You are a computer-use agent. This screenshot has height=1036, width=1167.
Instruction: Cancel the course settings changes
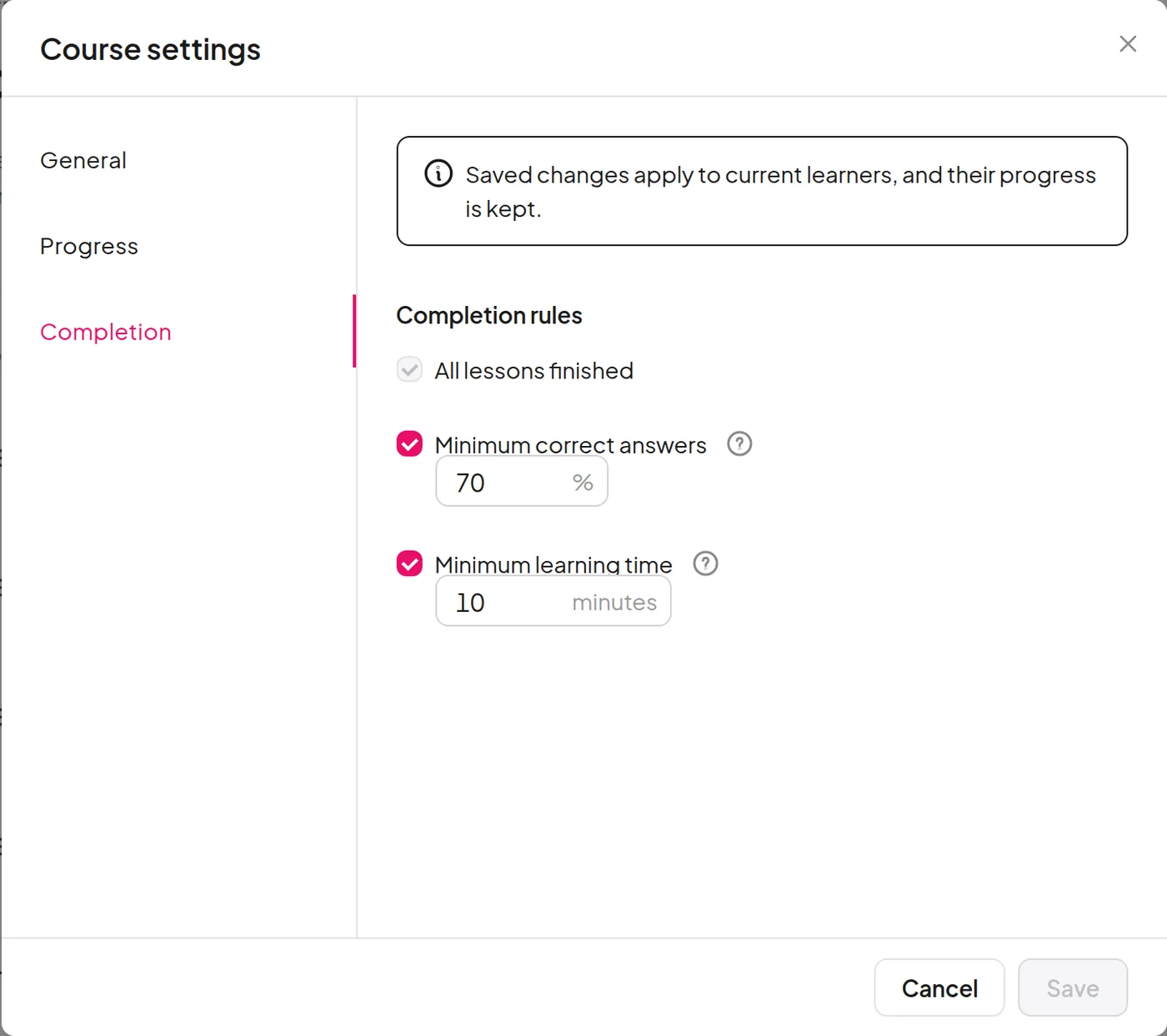pos(939,988)
